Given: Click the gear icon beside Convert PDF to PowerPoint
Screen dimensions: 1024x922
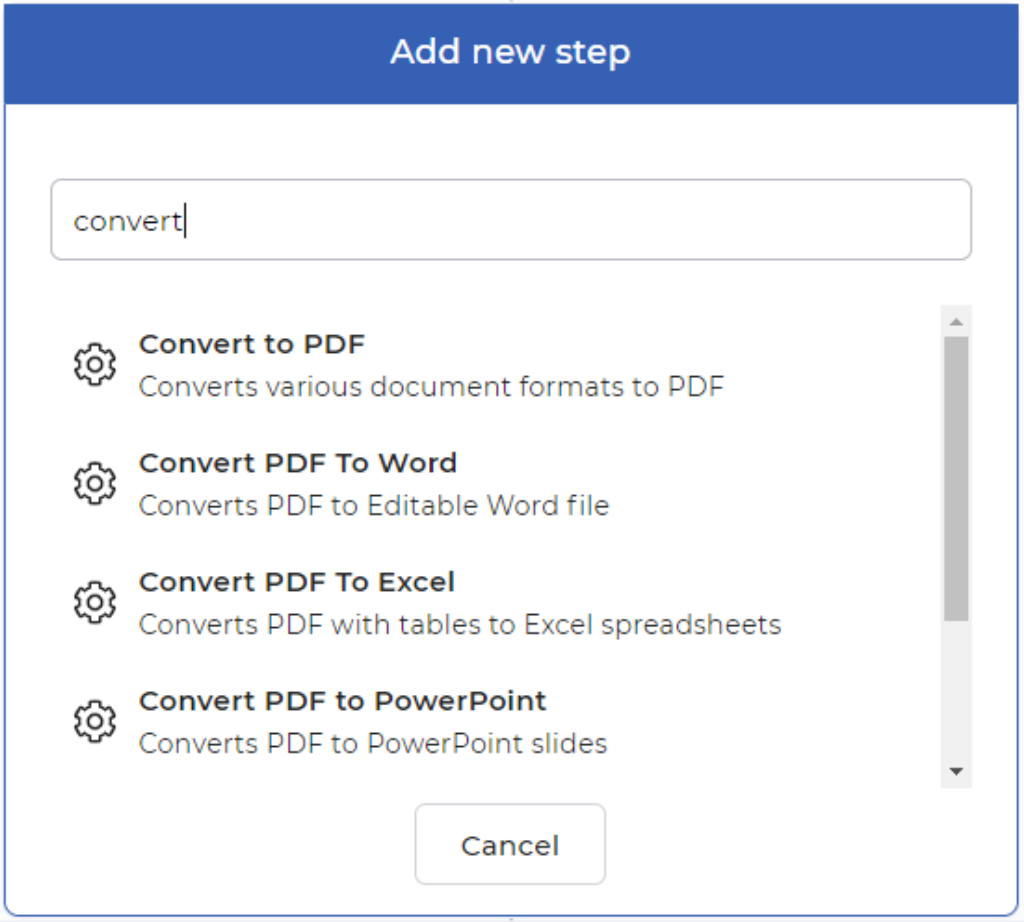Looking at the screenshot, I should pos(95,721).
